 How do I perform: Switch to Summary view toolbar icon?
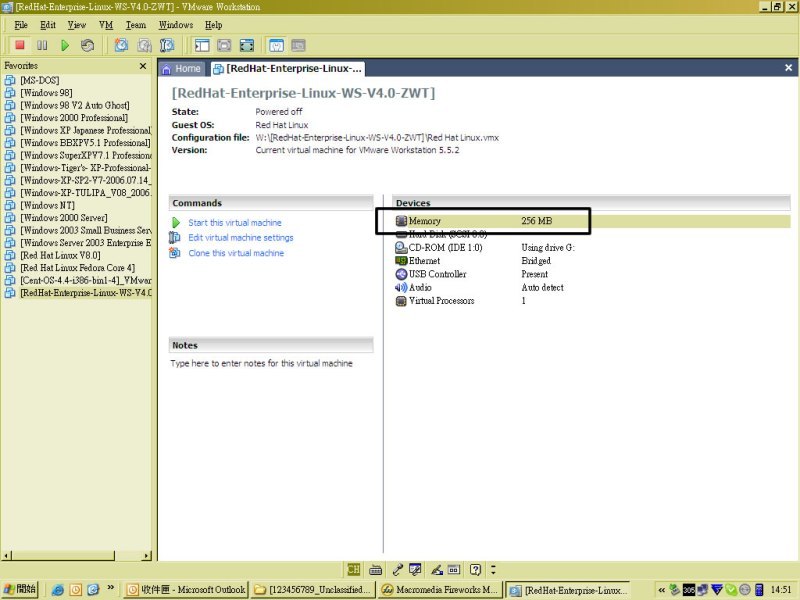tap(276, 45)
